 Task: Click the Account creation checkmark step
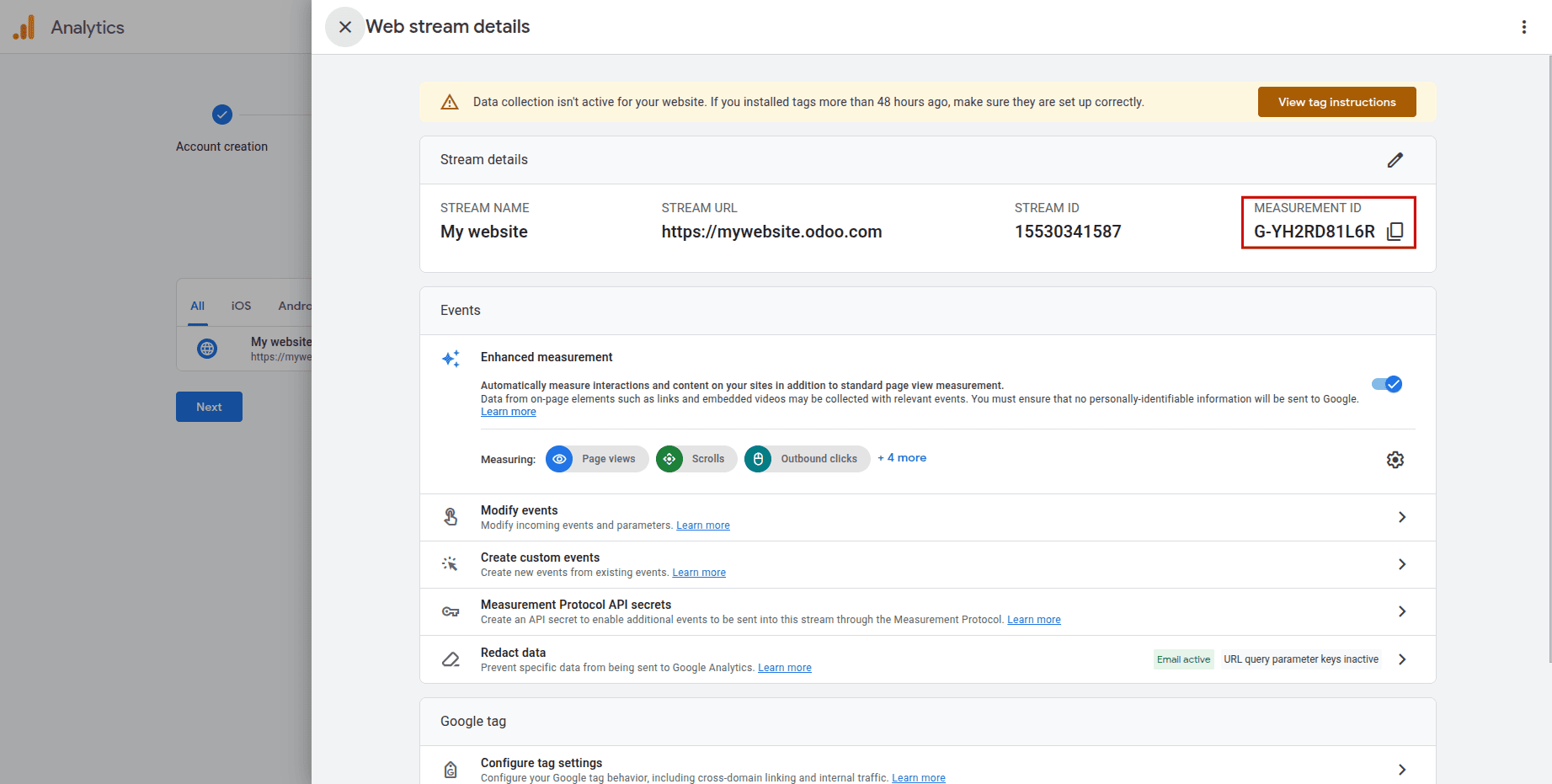(222, 115)
